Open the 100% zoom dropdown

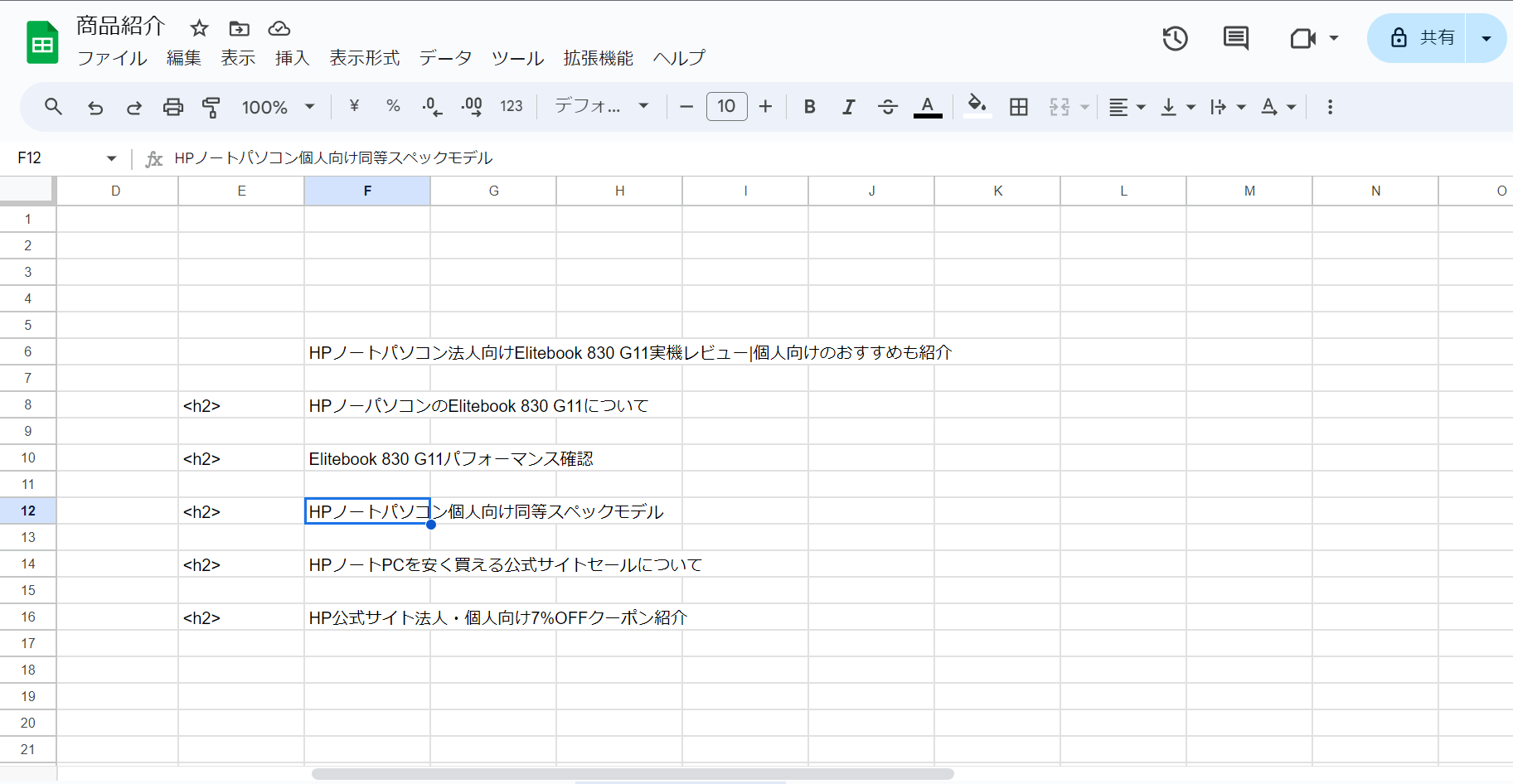click(278, 107)
